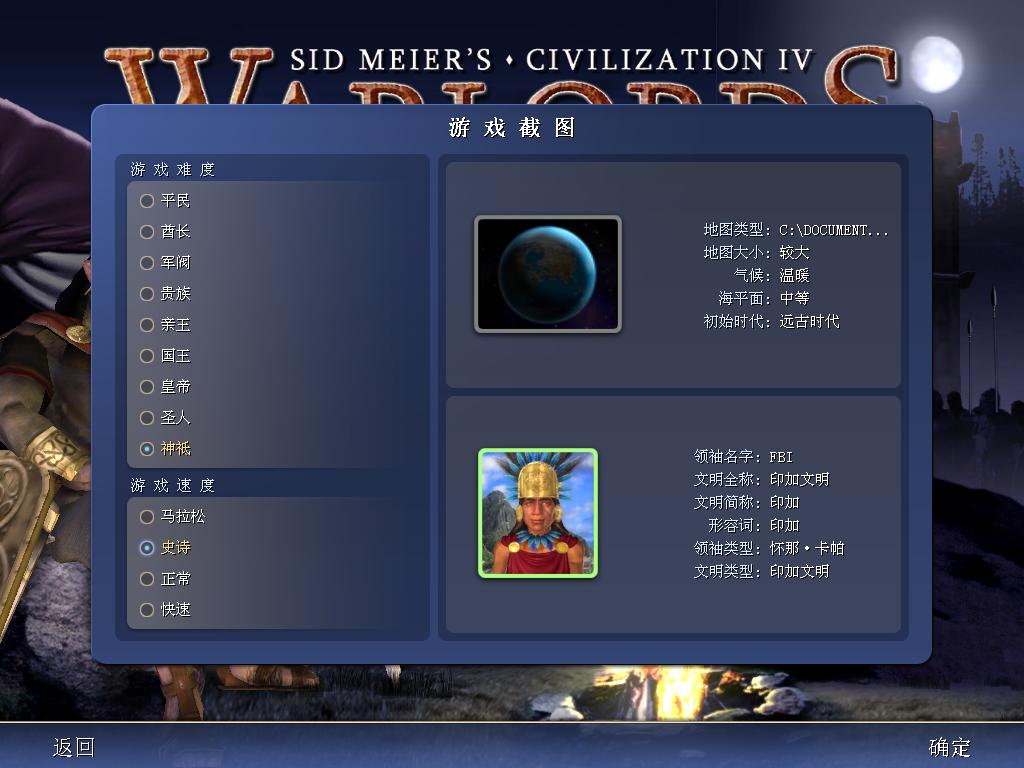Click the selected 史诗 speed option

pos(165,547)
